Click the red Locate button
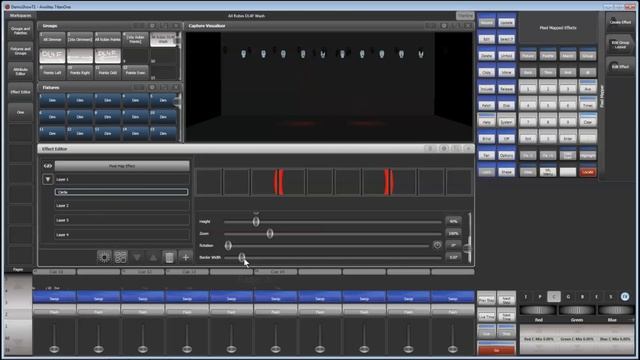 [x=588, y=172]
